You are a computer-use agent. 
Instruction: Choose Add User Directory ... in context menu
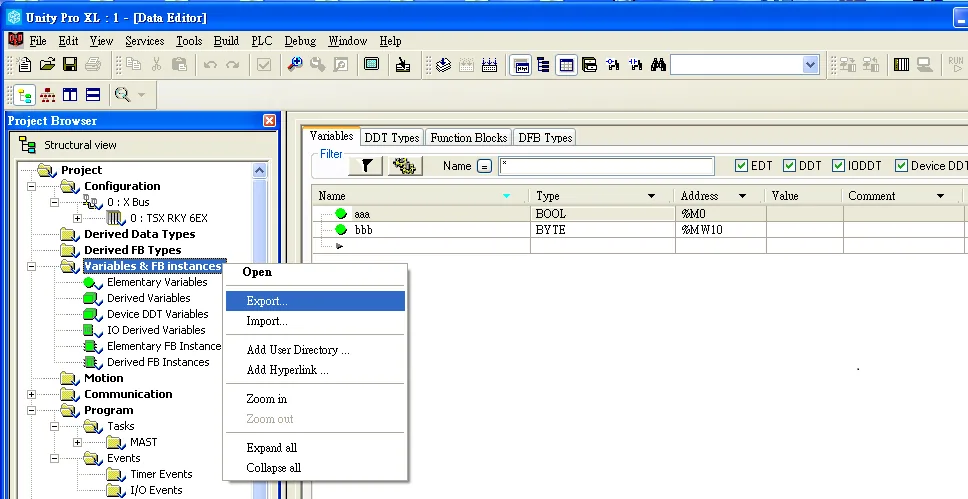pos(315,350)
